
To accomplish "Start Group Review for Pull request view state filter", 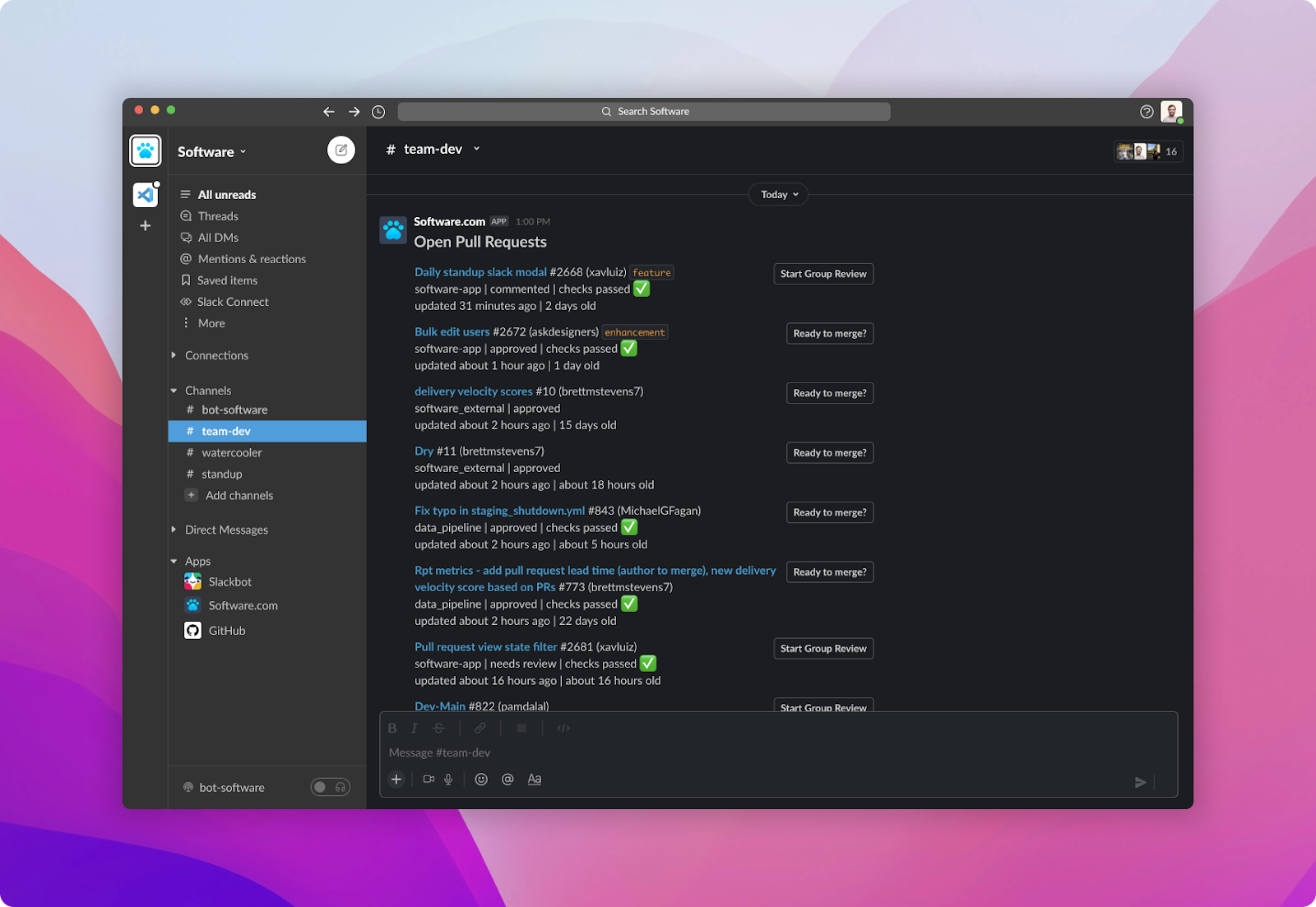I will click(823, 649).
